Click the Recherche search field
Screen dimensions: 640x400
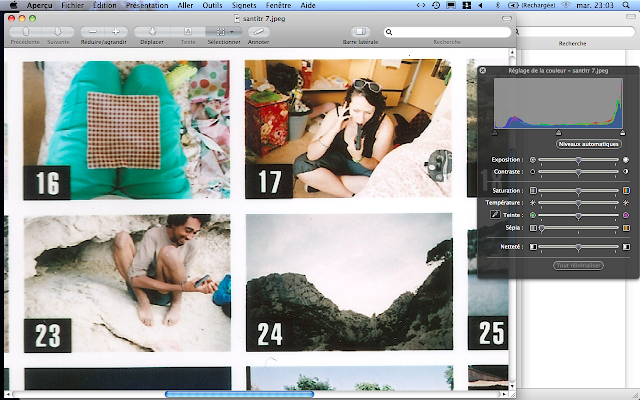pyautogui.click(x=447, y=32)
